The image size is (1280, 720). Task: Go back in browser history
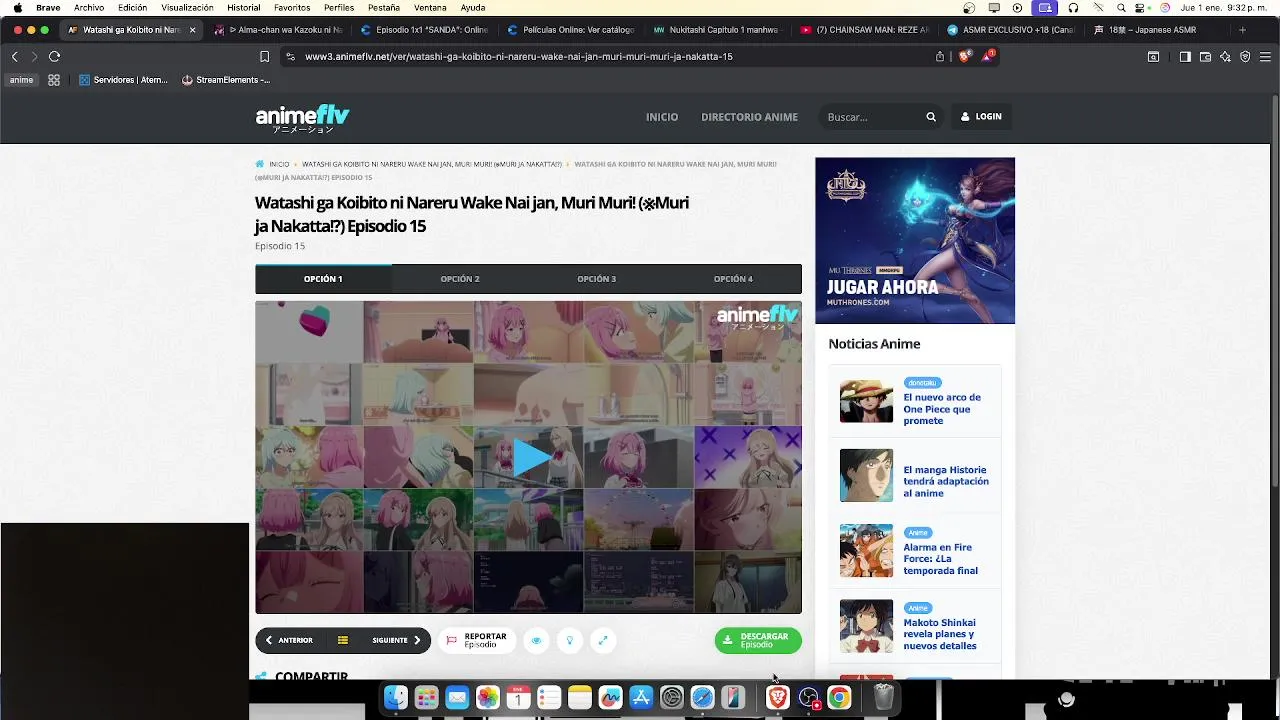point(14,57)
